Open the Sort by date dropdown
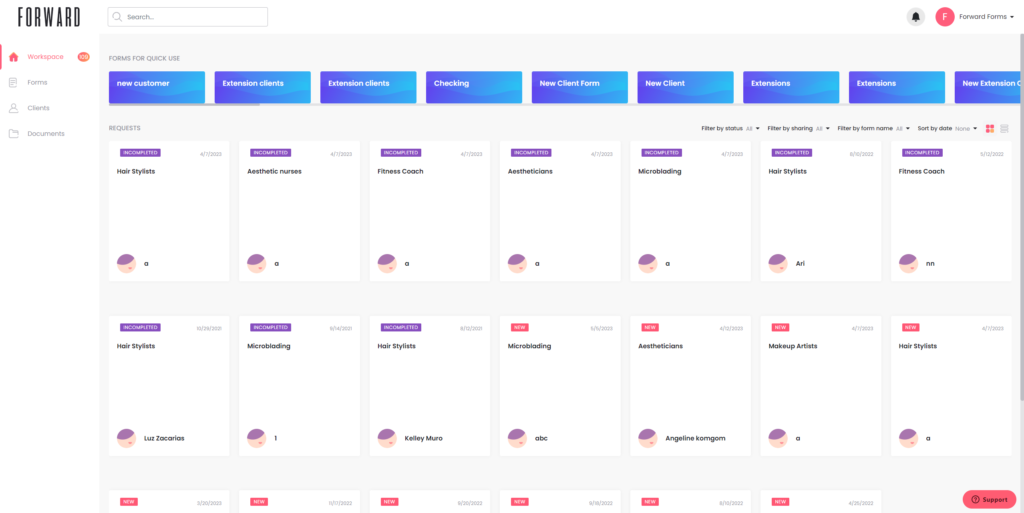 pyautogui.click(x=948, y=129)
